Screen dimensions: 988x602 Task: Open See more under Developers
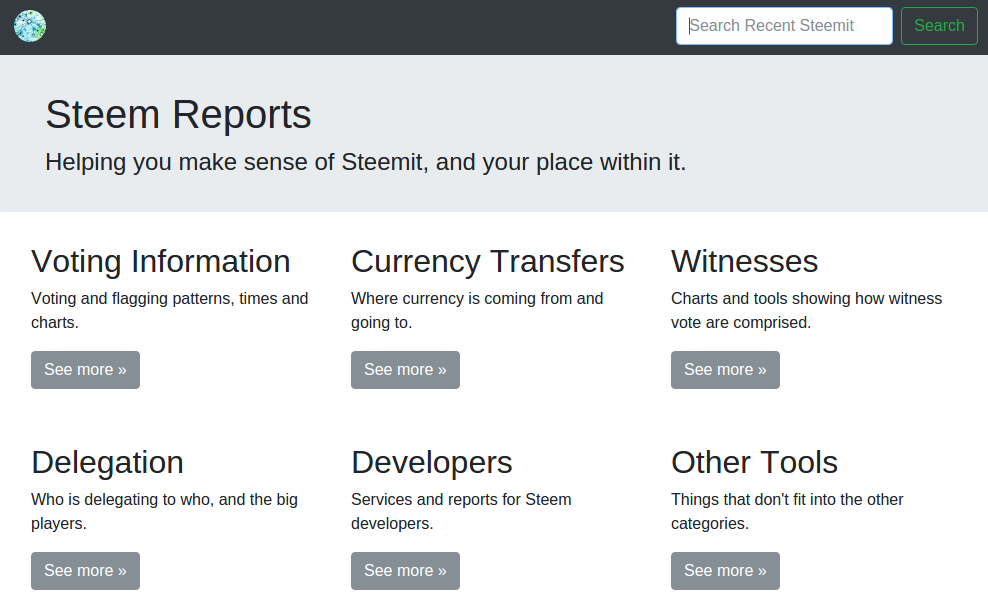405,571
